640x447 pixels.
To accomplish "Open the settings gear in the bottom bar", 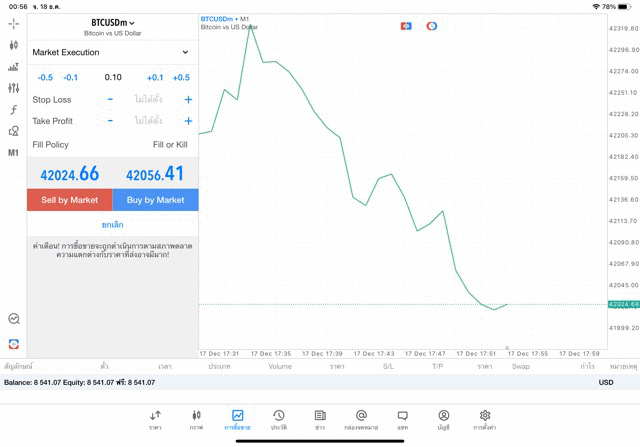I will click(x=485, y=419).
